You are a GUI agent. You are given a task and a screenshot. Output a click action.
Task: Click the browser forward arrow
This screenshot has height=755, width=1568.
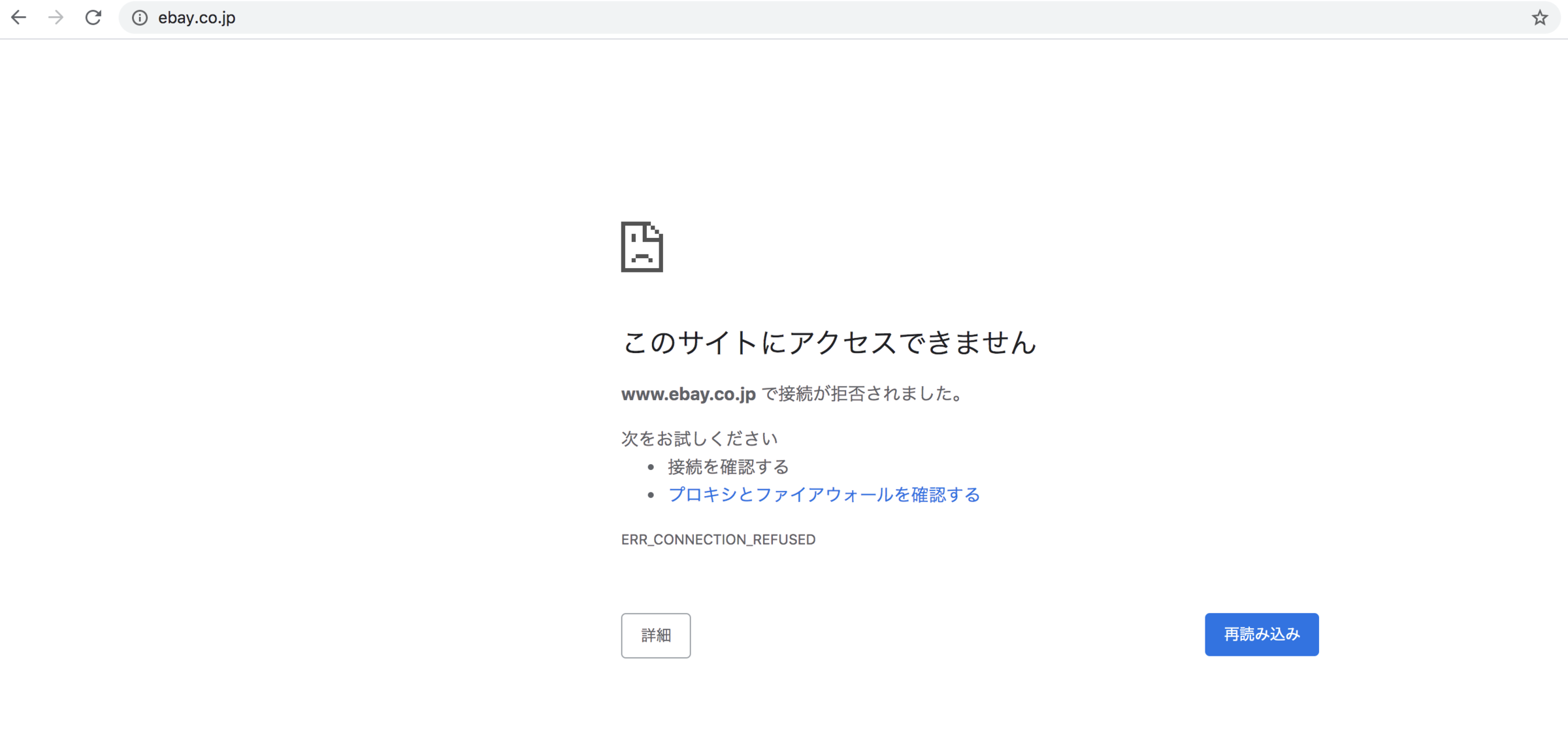[x=56, y=18]
